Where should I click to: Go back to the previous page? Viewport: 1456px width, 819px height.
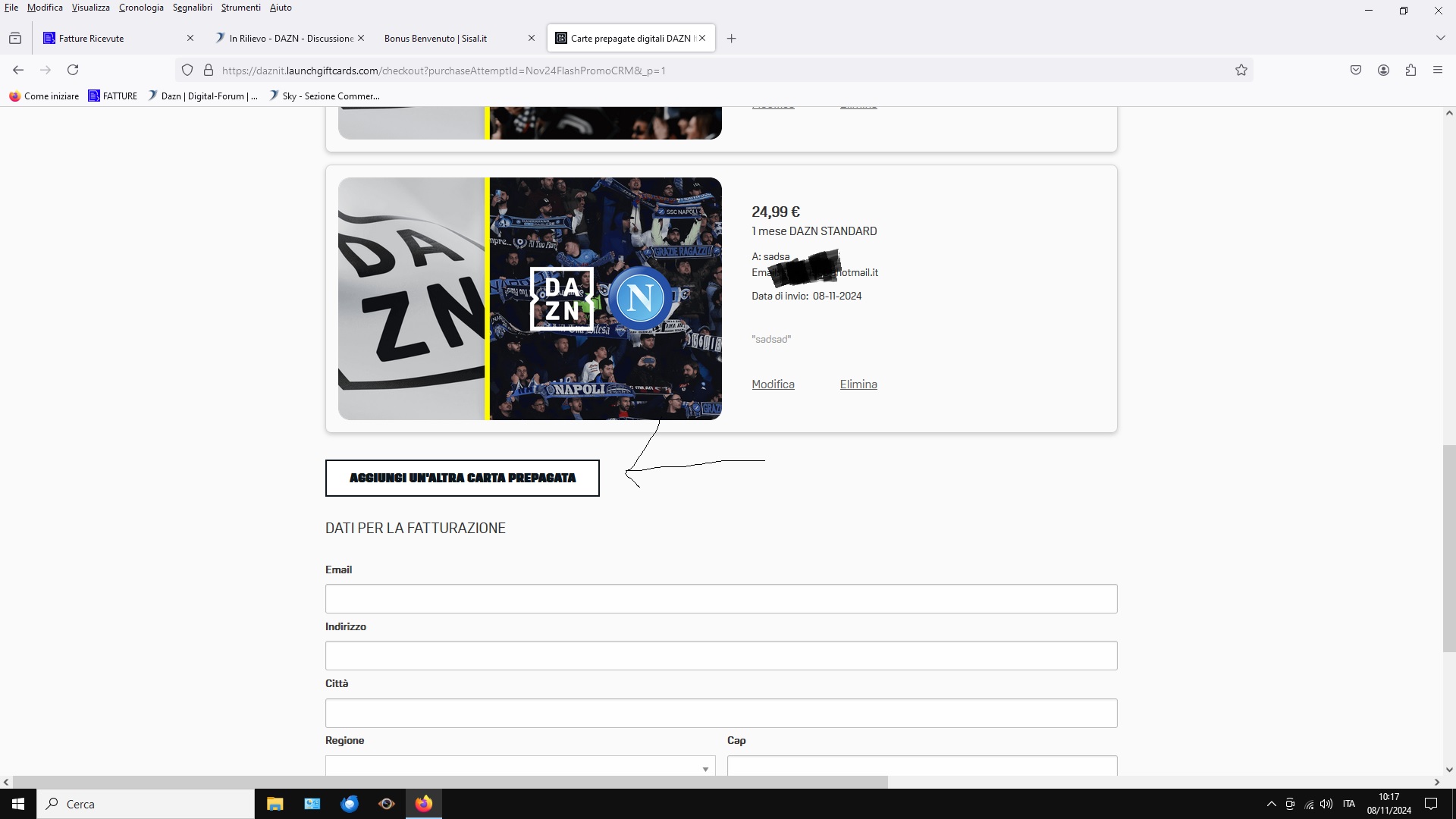click(x=18, y=70)
